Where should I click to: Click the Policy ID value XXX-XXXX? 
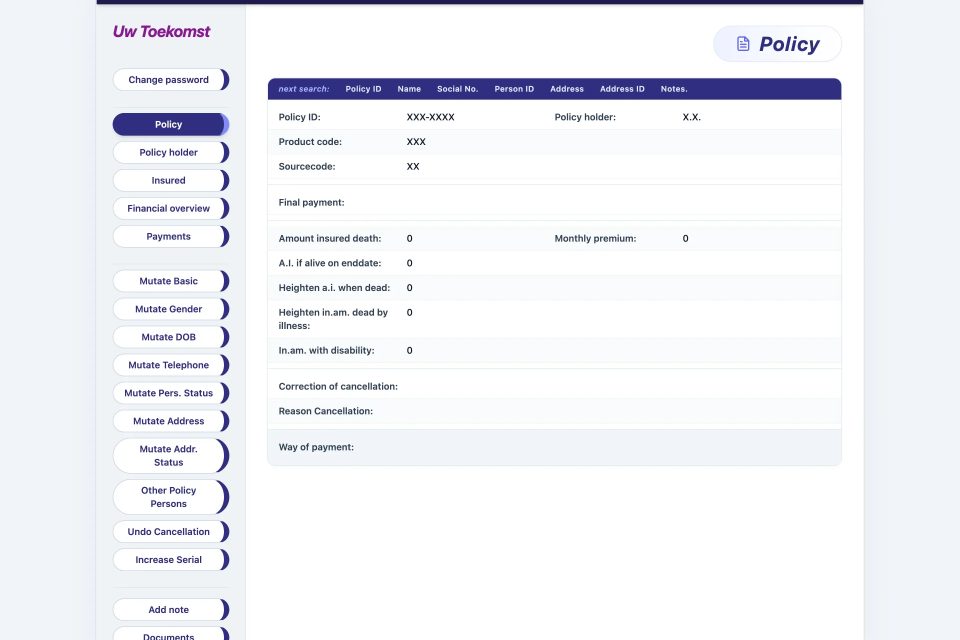pyautogui.click(x=430, y=117)
